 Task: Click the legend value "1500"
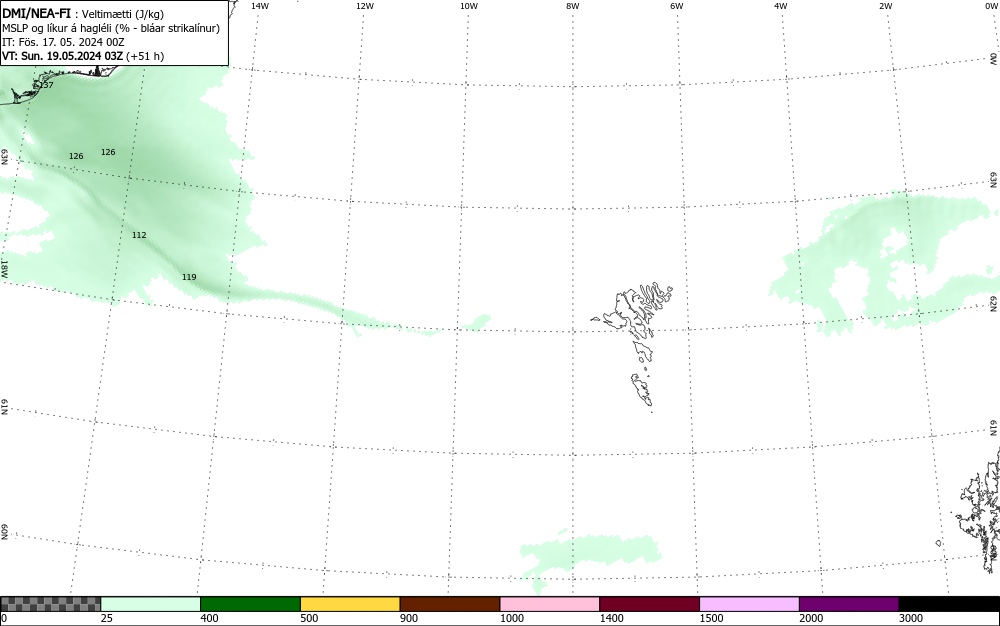point(712,618)
